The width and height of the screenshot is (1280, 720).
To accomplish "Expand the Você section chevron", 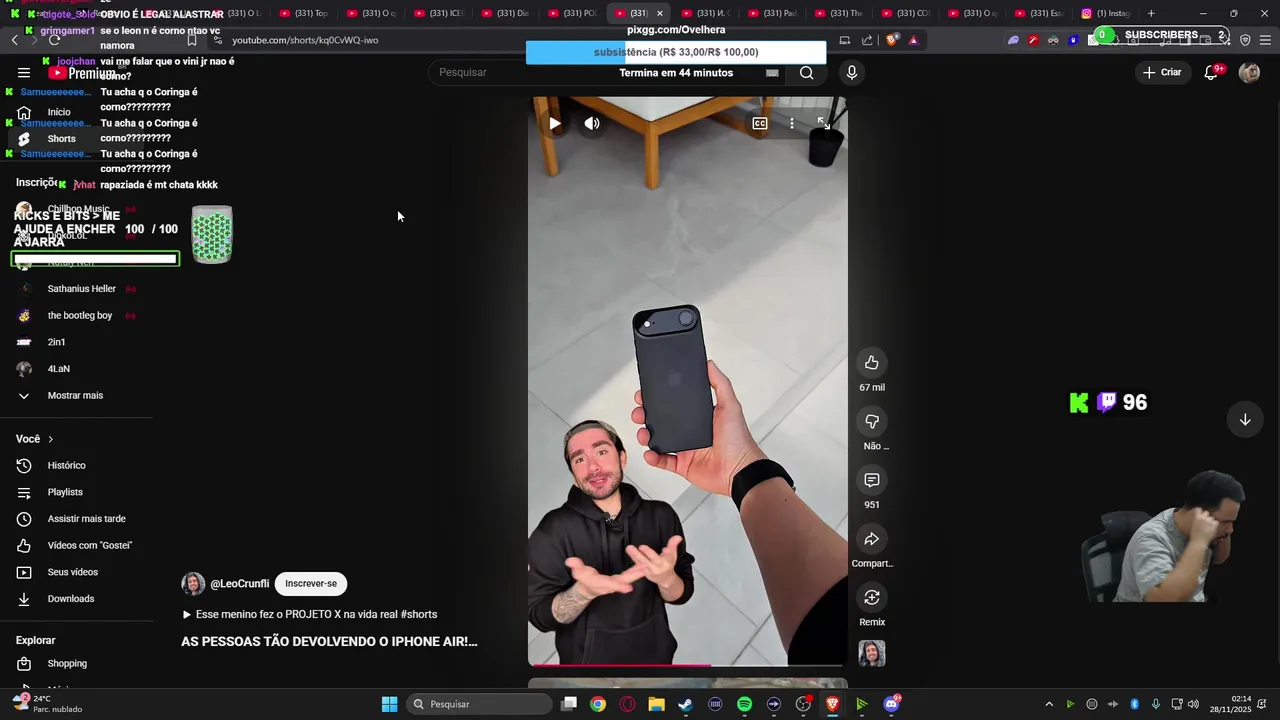I will [x=51, y=439].
